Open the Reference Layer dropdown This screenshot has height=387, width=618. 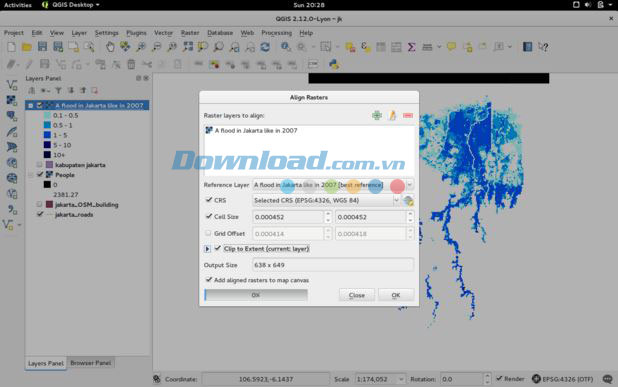[x=333, y=185]
